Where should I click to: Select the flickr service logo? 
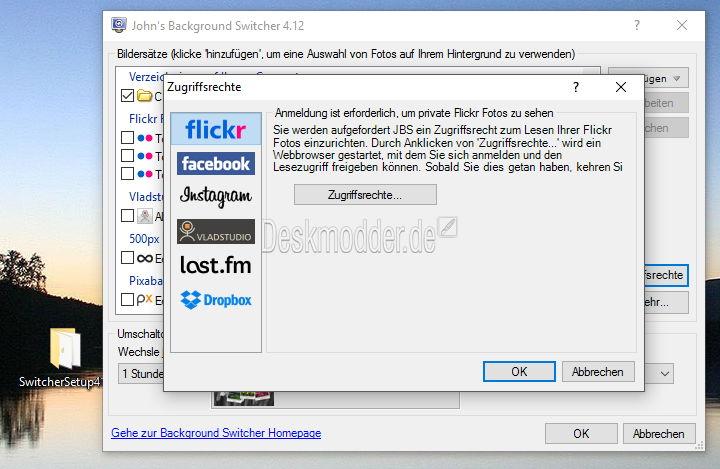pyautogui.click(x=216, y=129)
